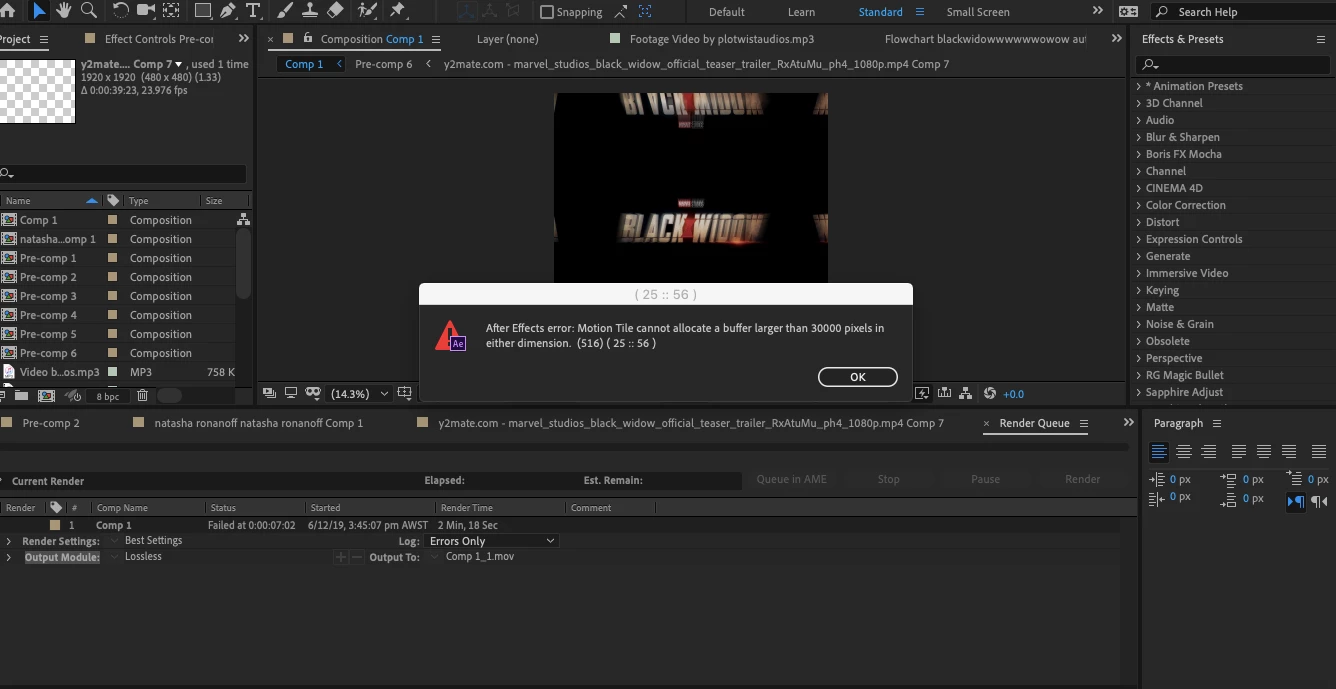The height and width of the screenshot is (689, 1336).
Task: Open the magnification 14.3% dropdown
Action: tap(359, 394)
